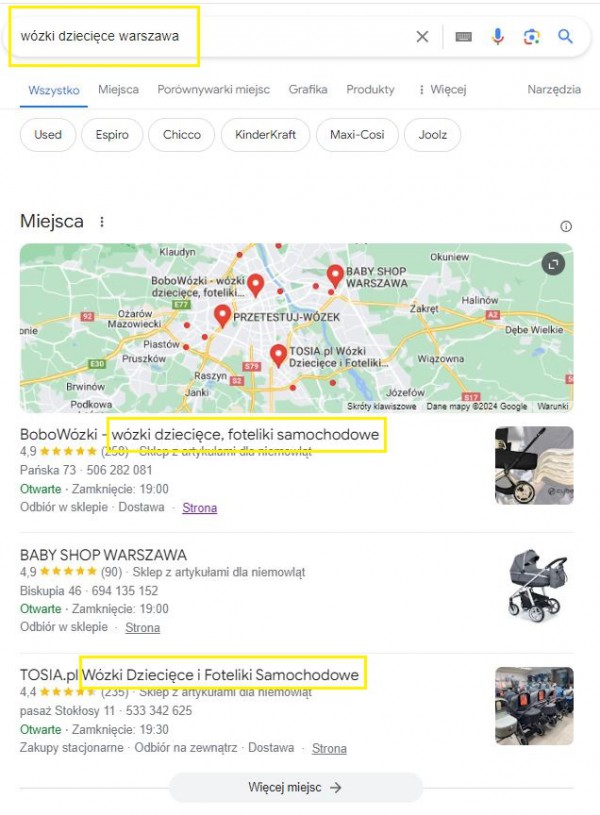This screenshot has height=815, width=600.
Task: Open the BABY SHOP WARSZAWA listing title
Action: [103, 555]
